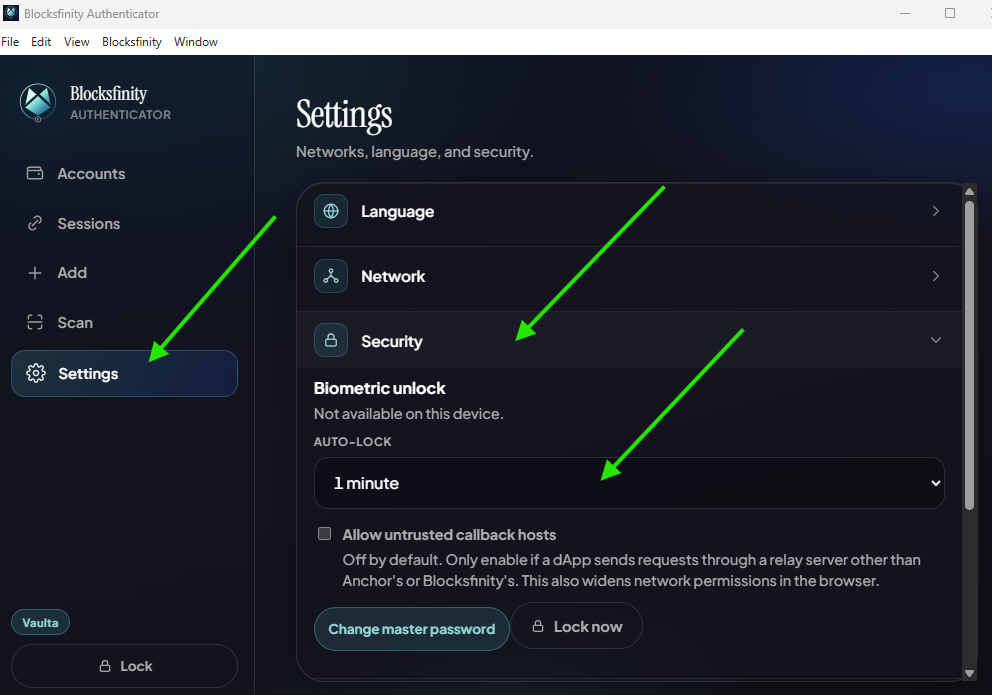Click the app icon in the title bar

[x=11, y=13]
